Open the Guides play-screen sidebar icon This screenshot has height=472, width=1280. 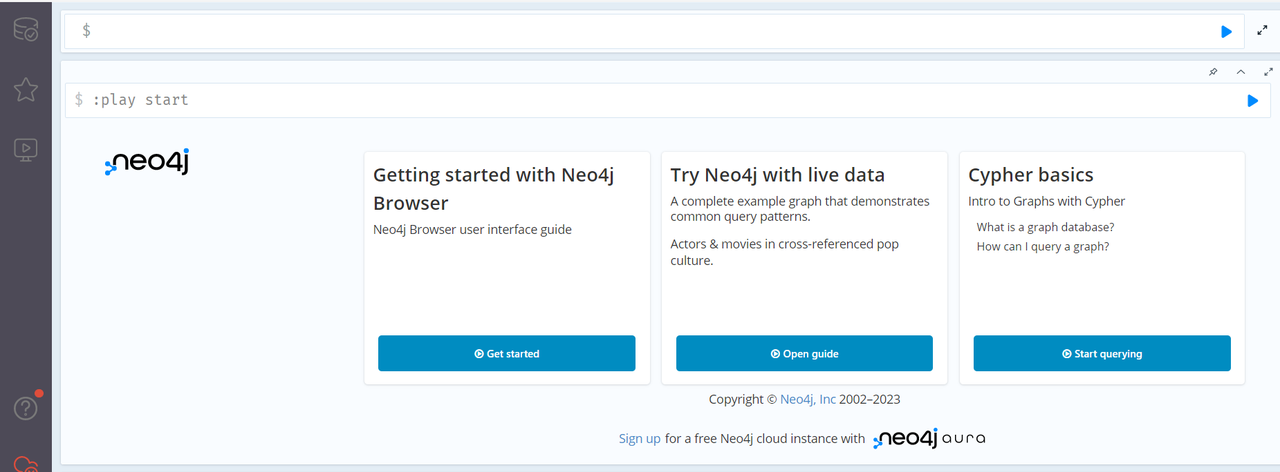(25, 150)
